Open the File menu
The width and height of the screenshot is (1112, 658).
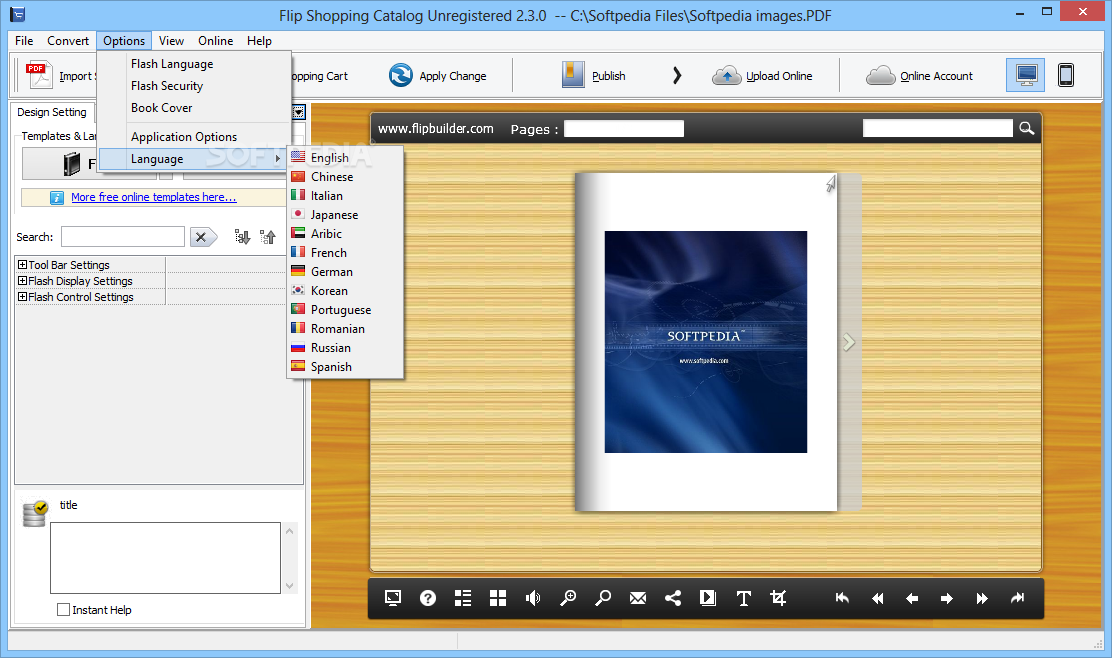(24, 40)
